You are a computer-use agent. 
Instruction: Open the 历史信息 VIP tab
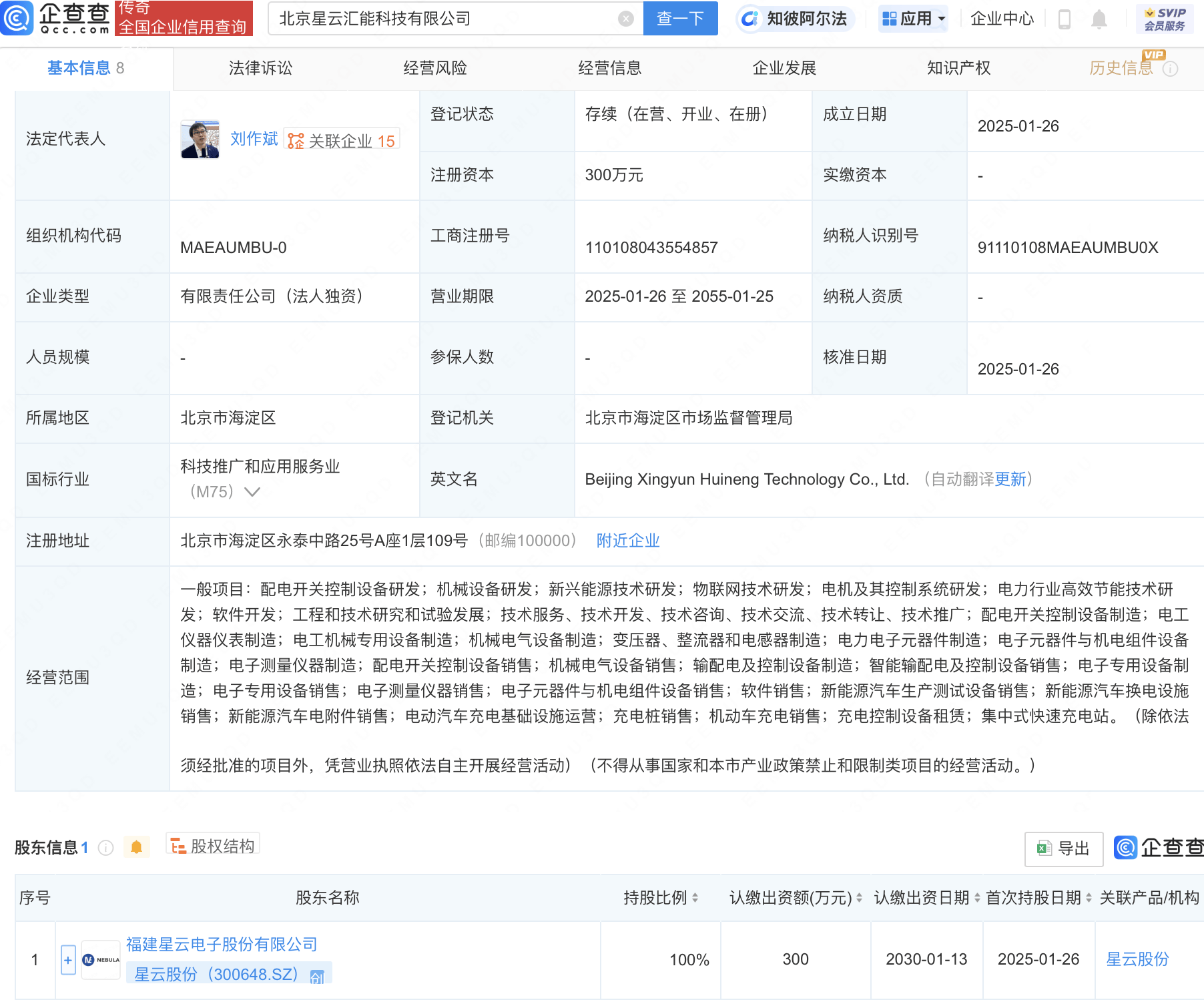pos(1121,68)
